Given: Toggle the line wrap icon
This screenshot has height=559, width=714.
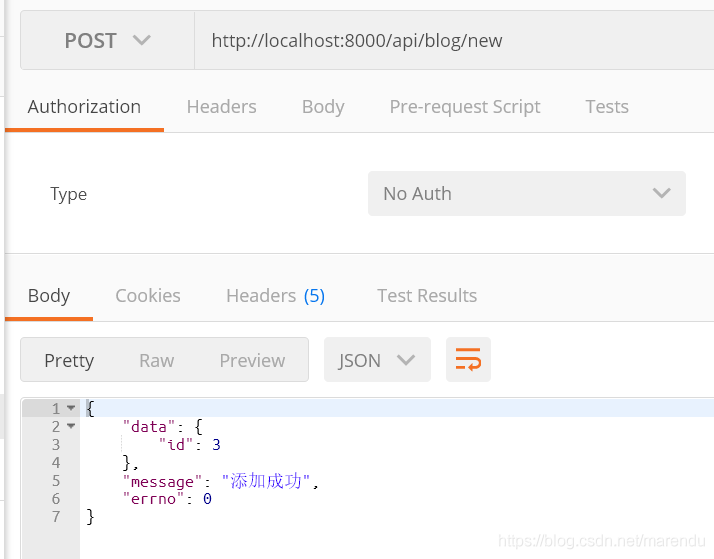Looking at the screenshot, I should pos(468,360).
